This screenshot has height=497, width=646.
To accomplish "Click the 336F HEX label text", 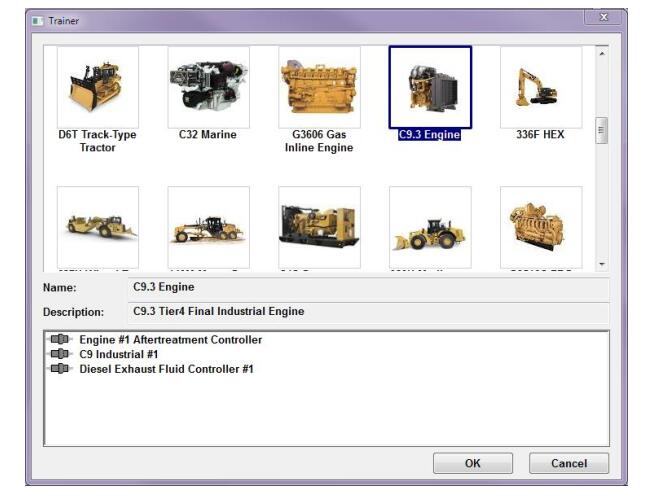I will [x=540, y=134].
